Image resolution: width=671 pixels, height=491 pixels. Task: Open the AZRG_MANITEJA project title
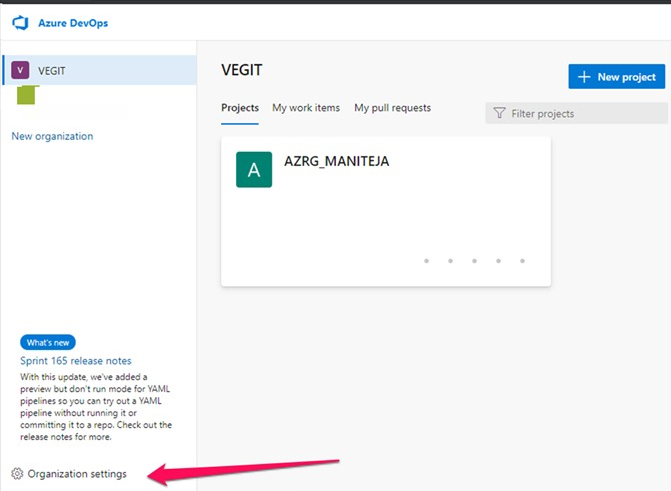[x=337, y=161]
